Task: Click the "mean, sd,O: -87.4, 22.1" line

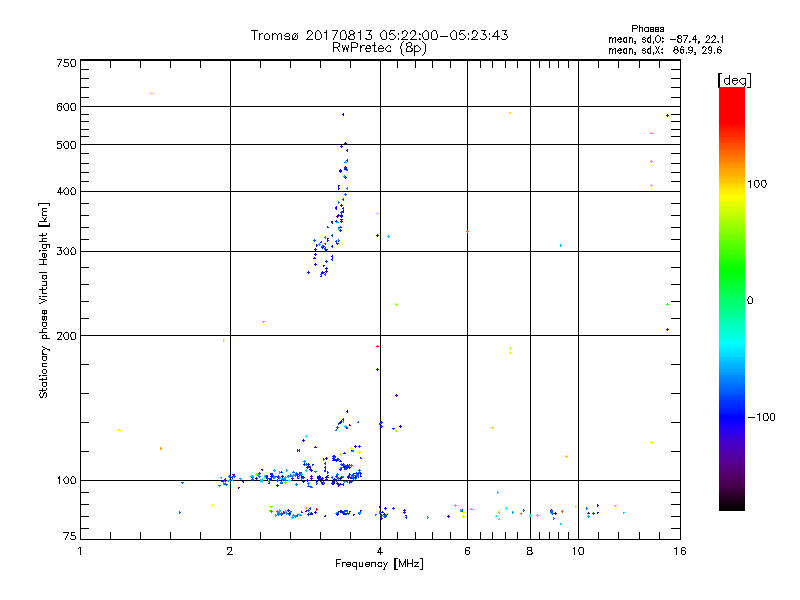Action: coord(666,39)
